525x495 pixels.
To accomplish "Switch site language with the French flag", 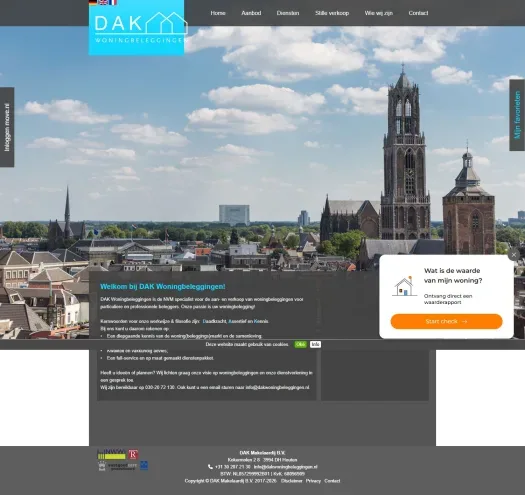I will (113, 2).
